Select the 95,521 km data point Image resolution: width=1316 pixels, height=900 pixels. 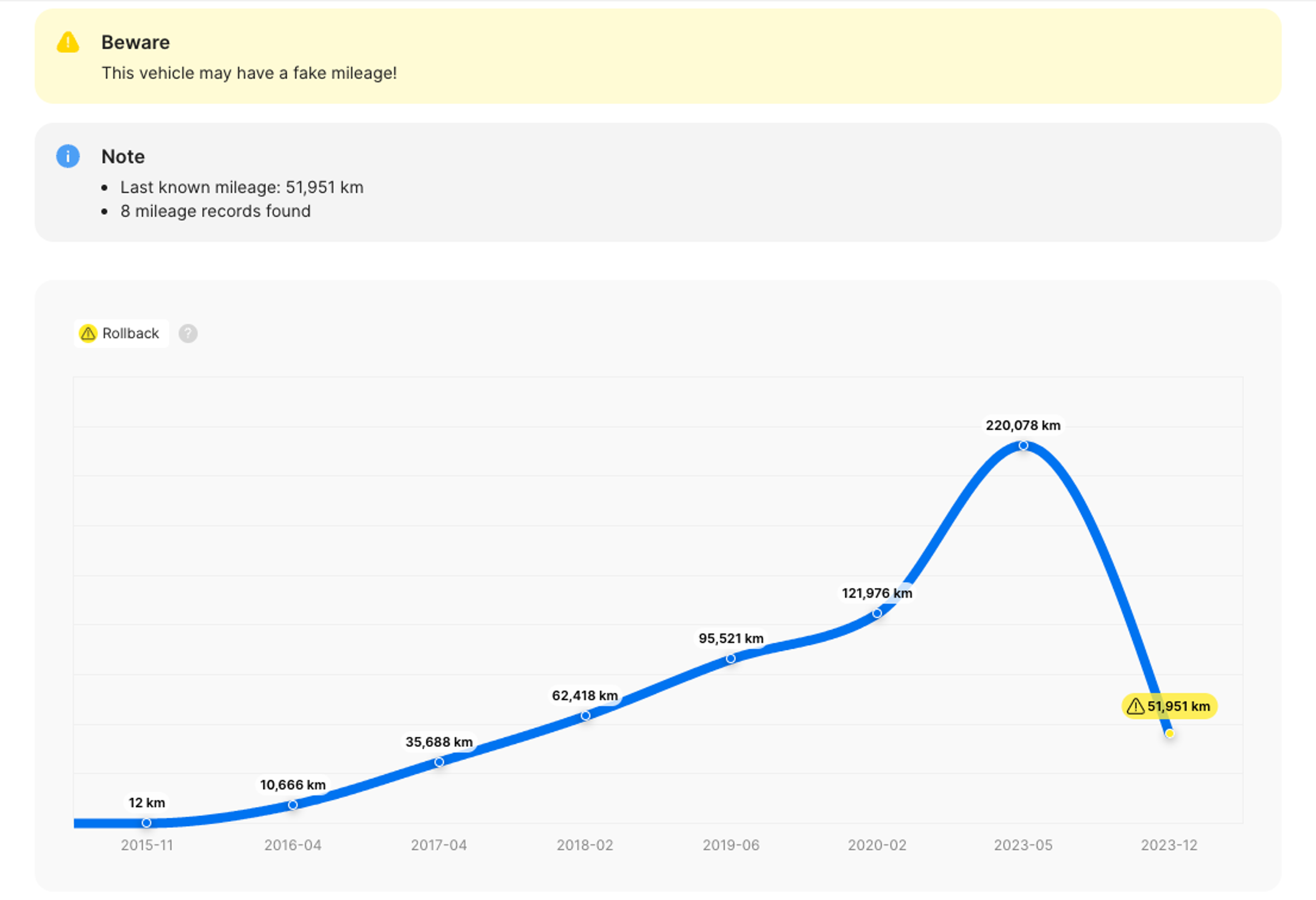coord(731,659)
